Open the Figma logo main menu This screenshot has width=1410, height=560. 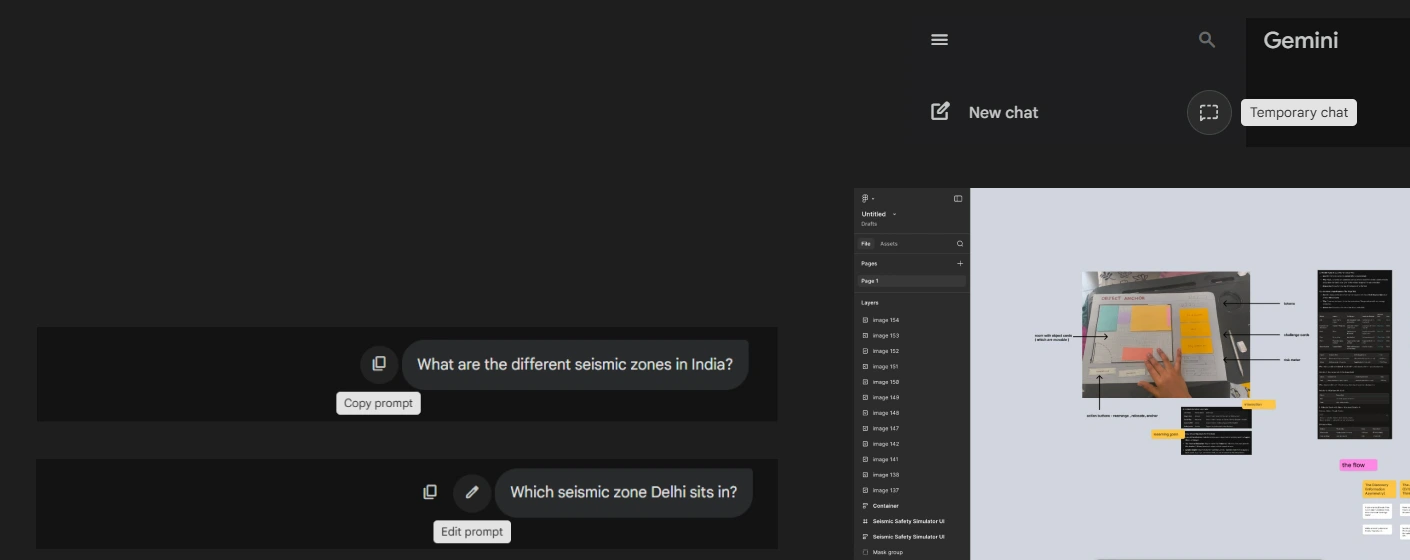click(865, 198)
